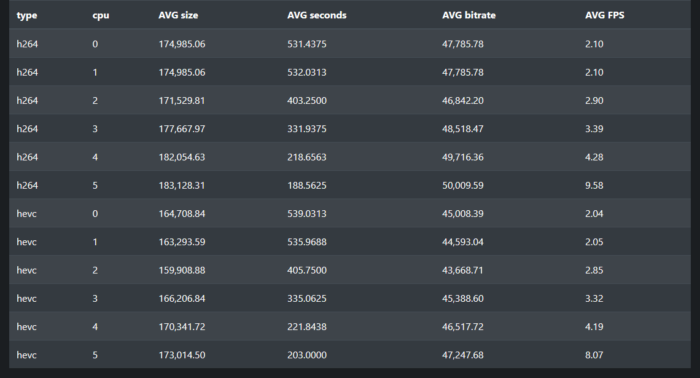Screen dimensions: 700x378
Task: Click the AVG seconds value 221.8438
Action: (x=307, y=327)
